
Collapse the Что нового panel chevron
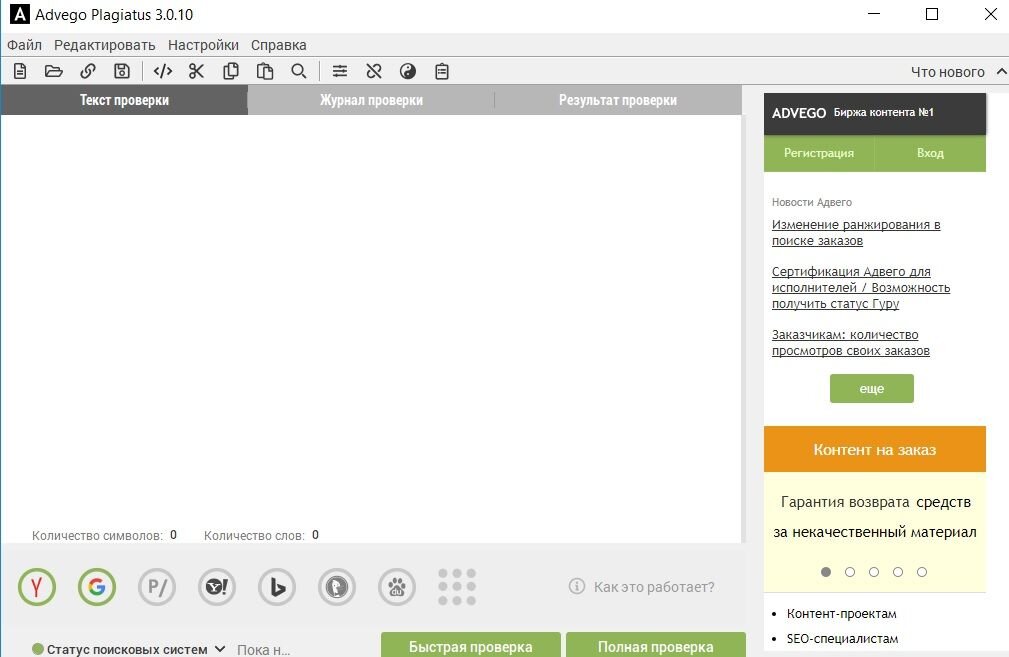coord(1001,71)
